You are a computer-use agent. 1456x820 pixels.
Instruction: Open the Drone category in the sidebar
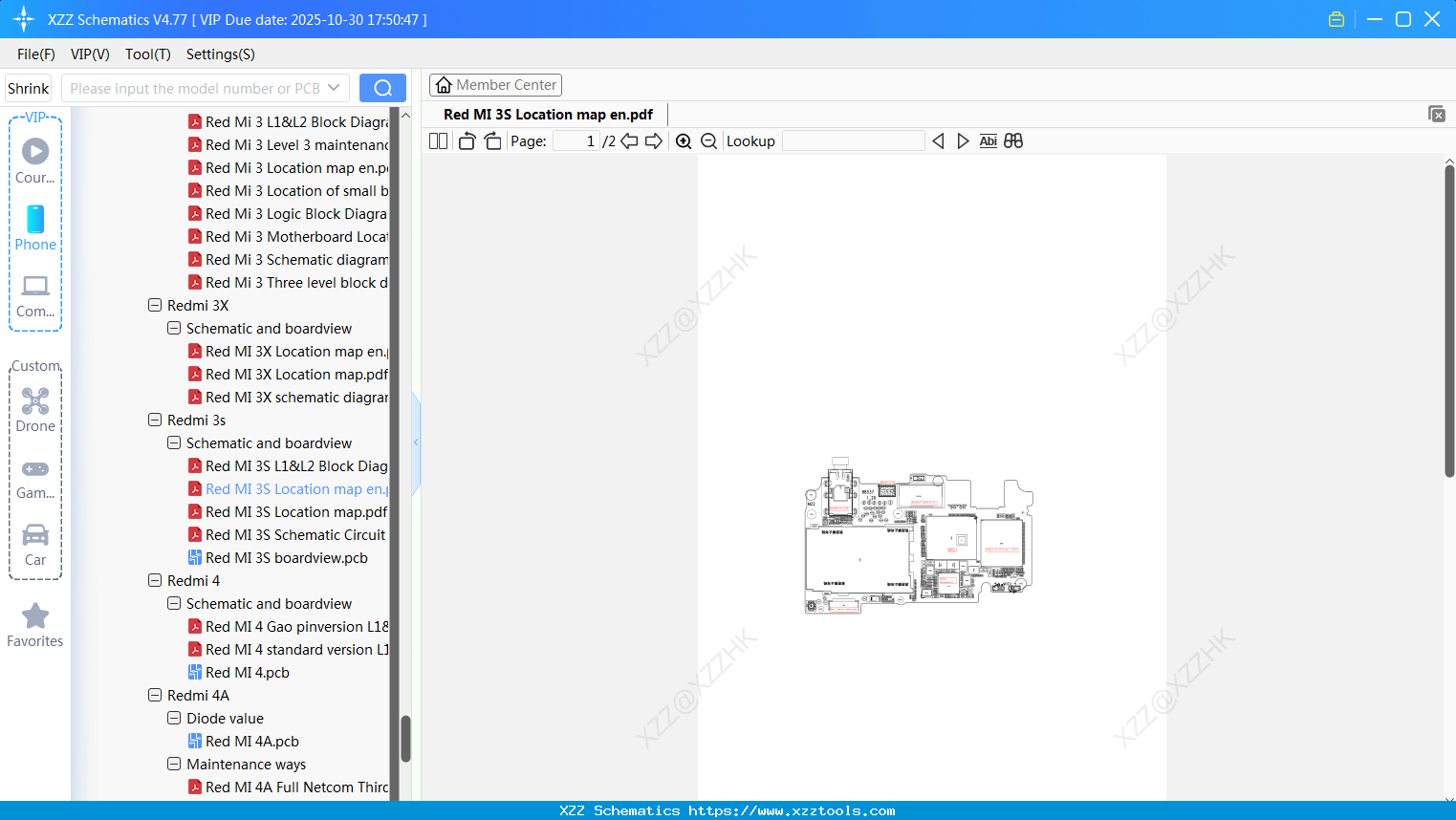(x=35, y=409)
